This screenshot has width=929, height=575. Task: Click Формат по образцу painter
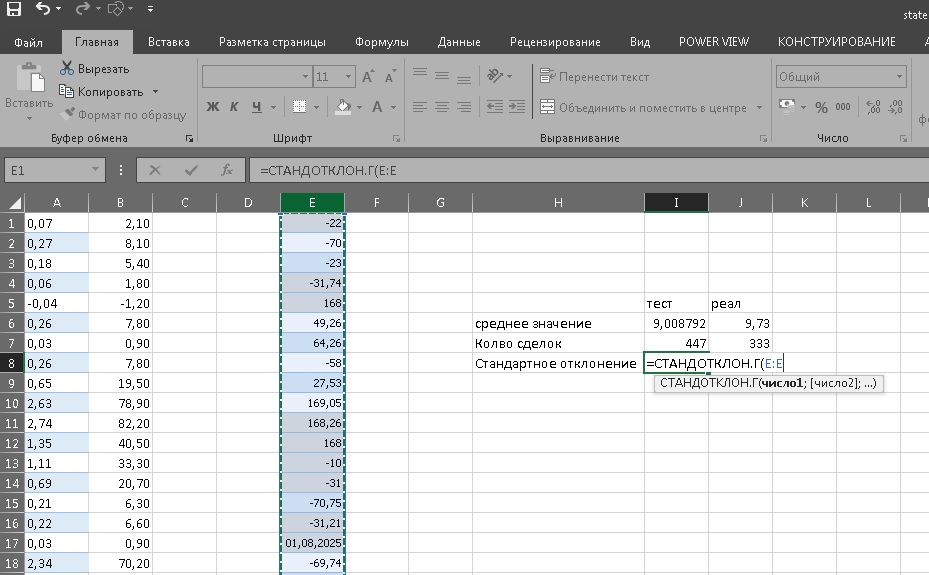click(124, 114)
